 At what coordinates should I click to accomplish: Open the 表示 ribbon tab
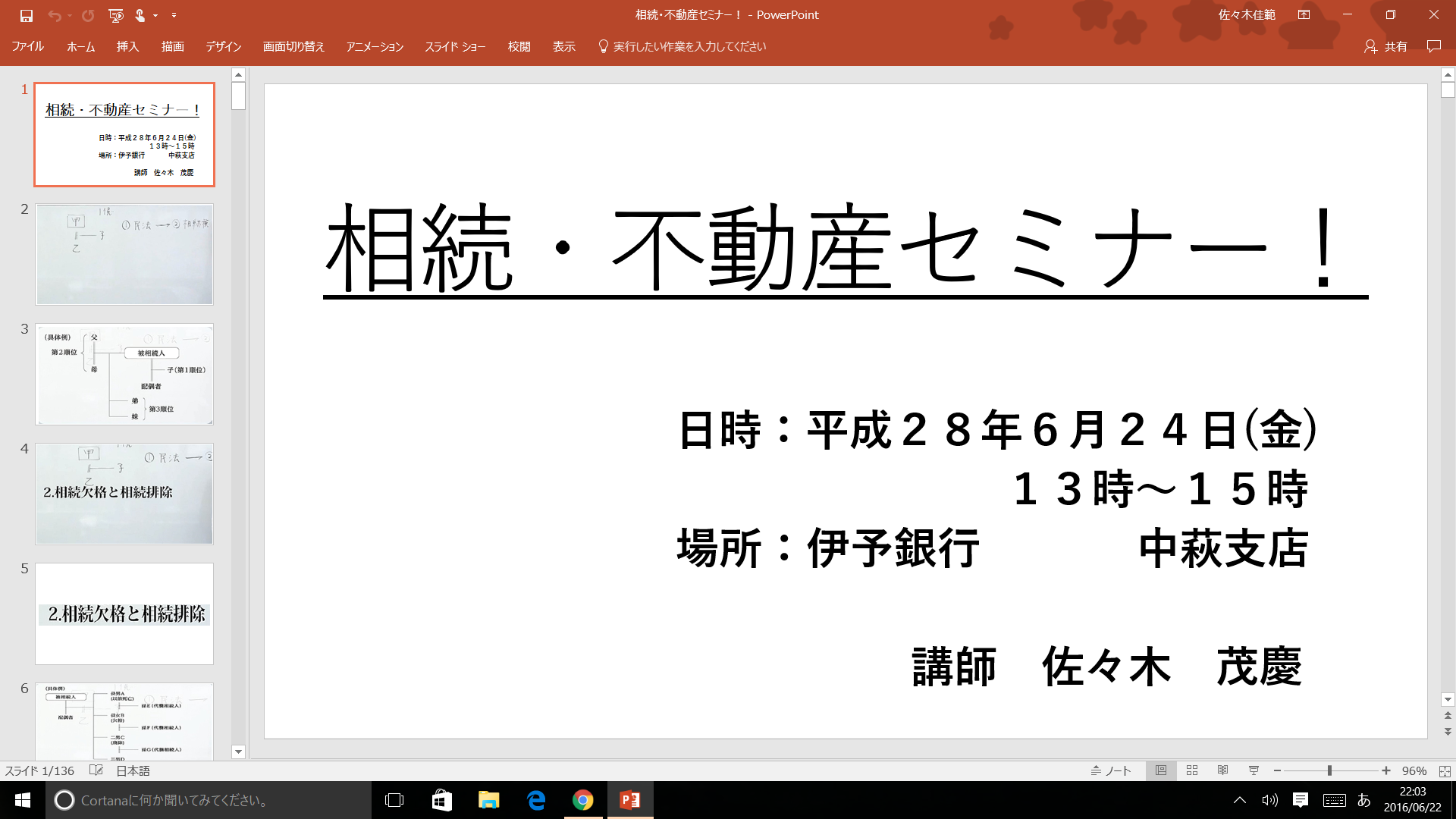(x=563, y=46)
